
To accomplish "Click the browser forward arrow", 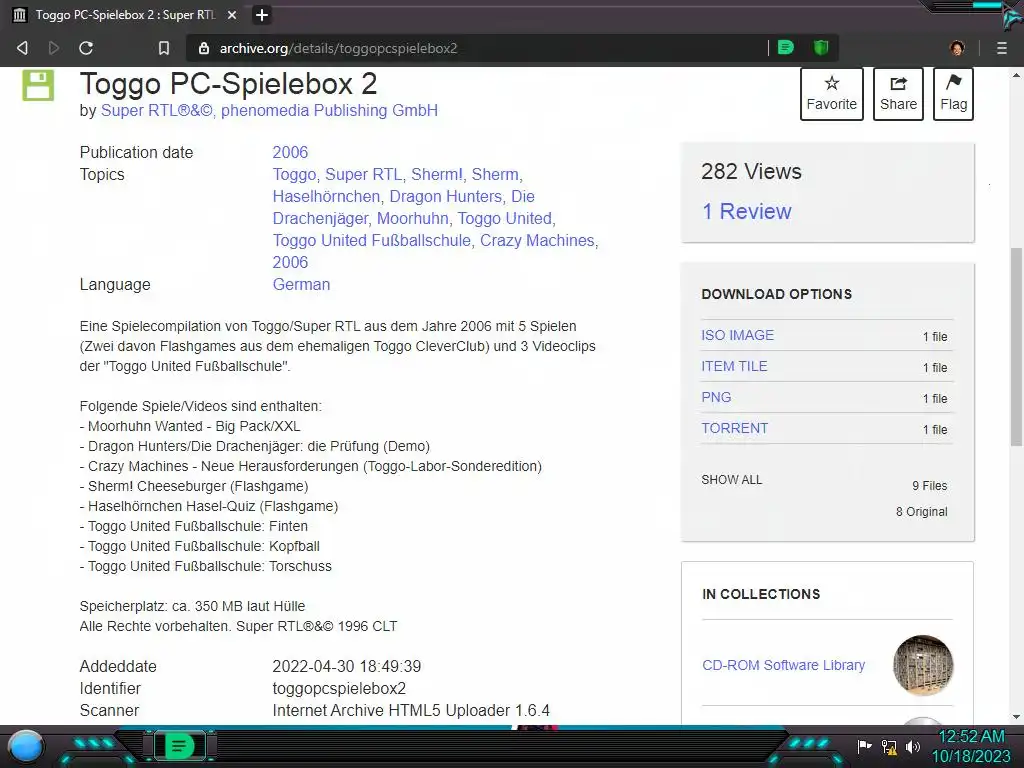I will (x=54, y=48).
